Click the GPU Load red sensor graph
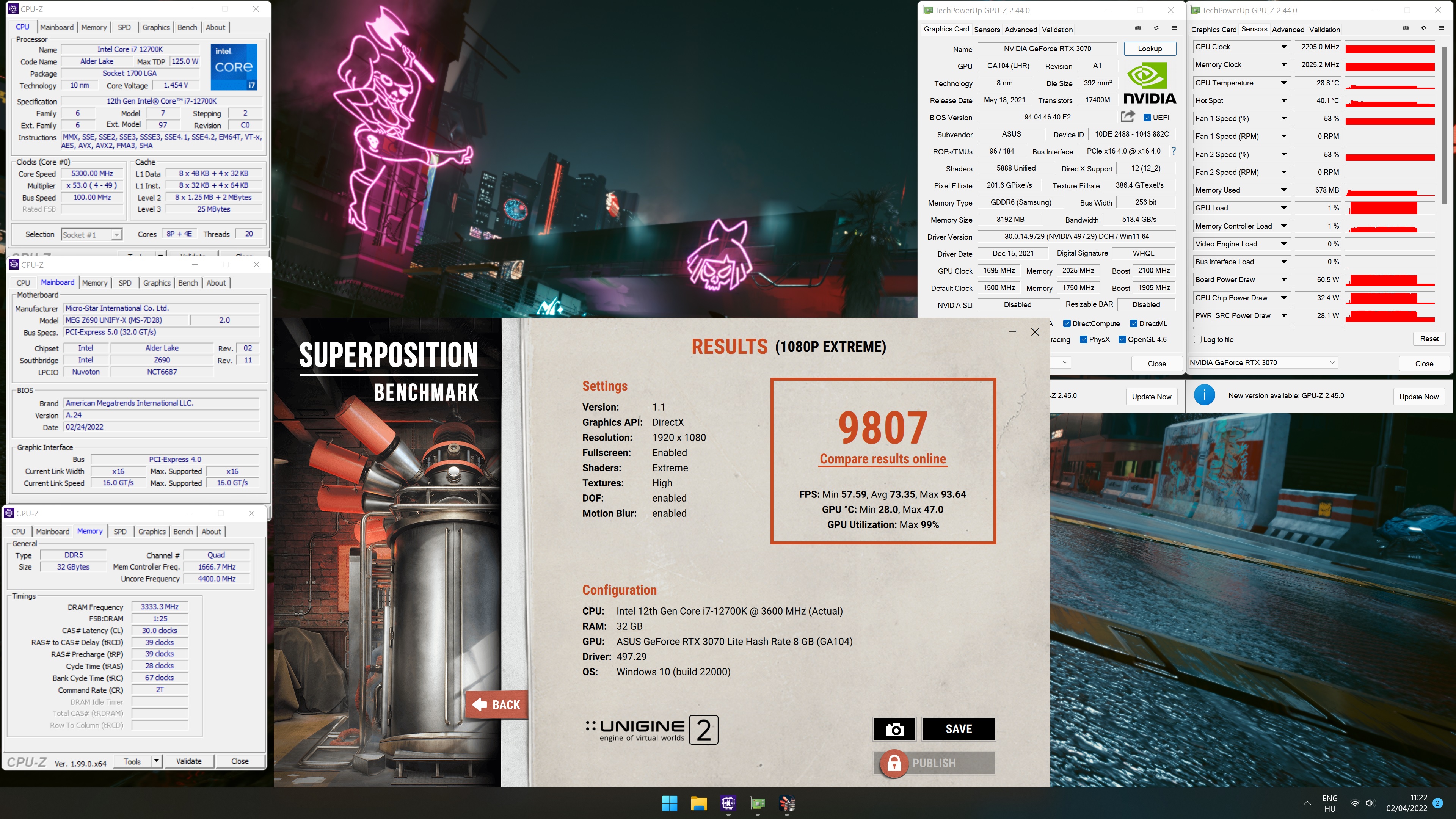The width and height of the screenshot is (1456, 819). pos(1390,208)
